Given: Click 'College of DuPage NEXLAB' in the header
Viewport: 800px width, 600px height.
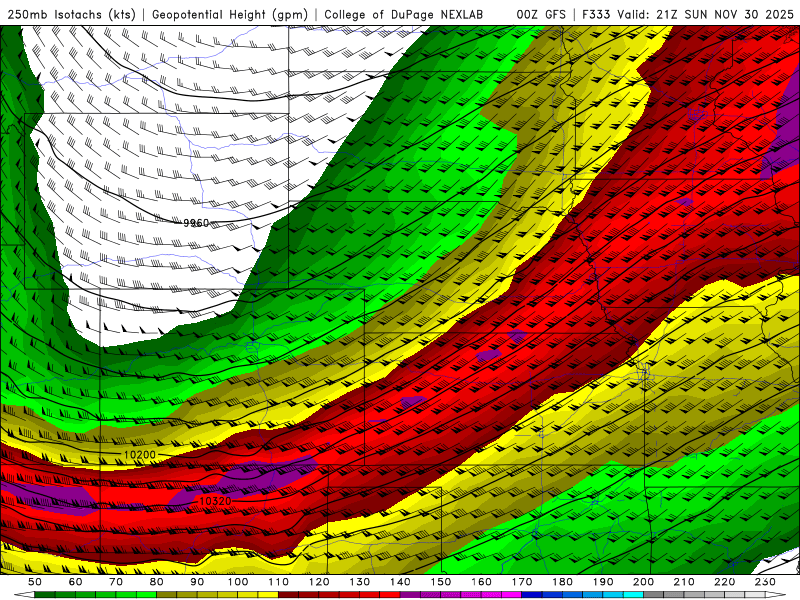Looking at the screenshot, I should click(x=404, y=14).
